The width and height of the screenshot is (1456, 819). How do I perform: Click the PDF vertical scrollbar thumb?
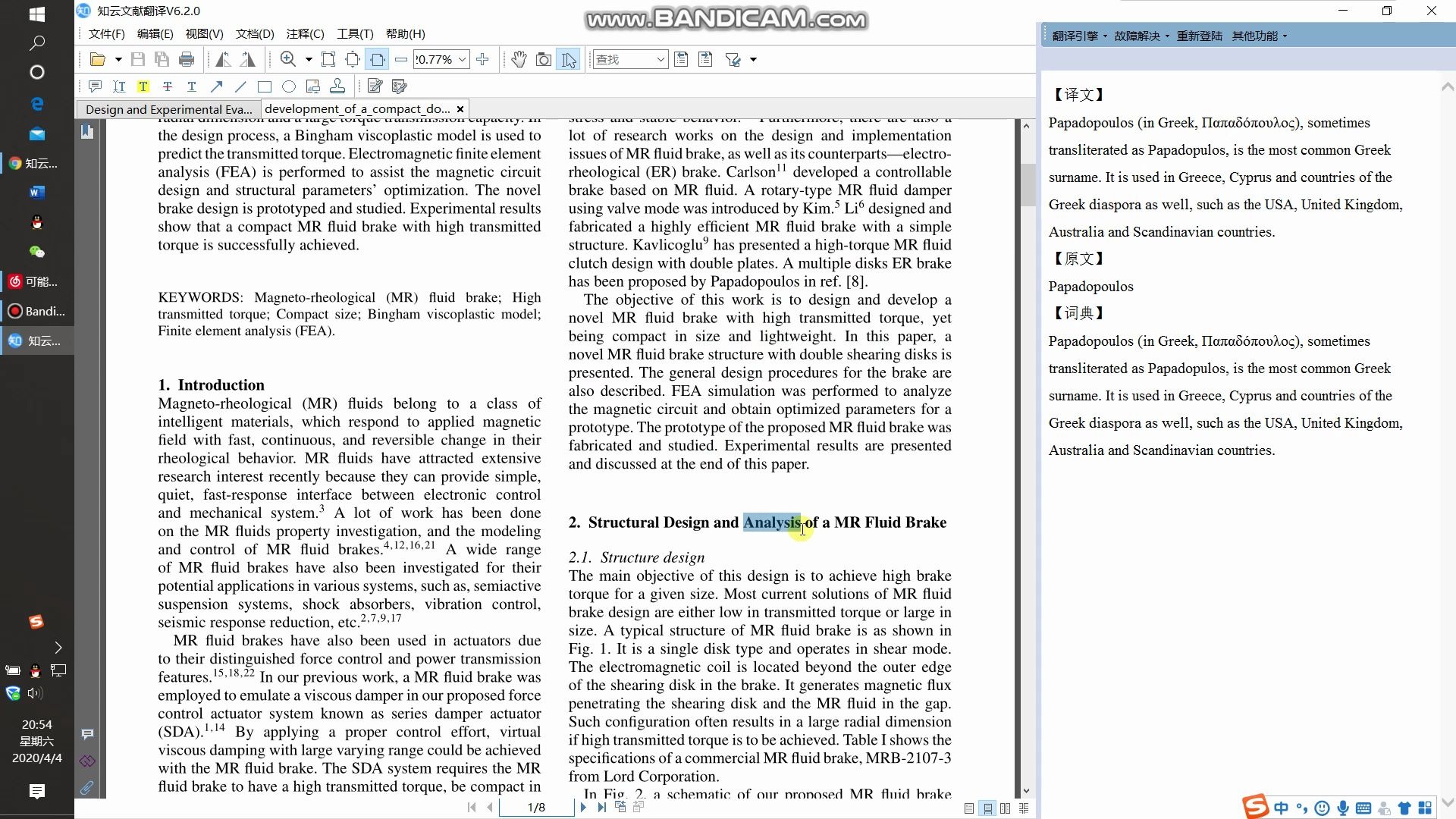1027,185
